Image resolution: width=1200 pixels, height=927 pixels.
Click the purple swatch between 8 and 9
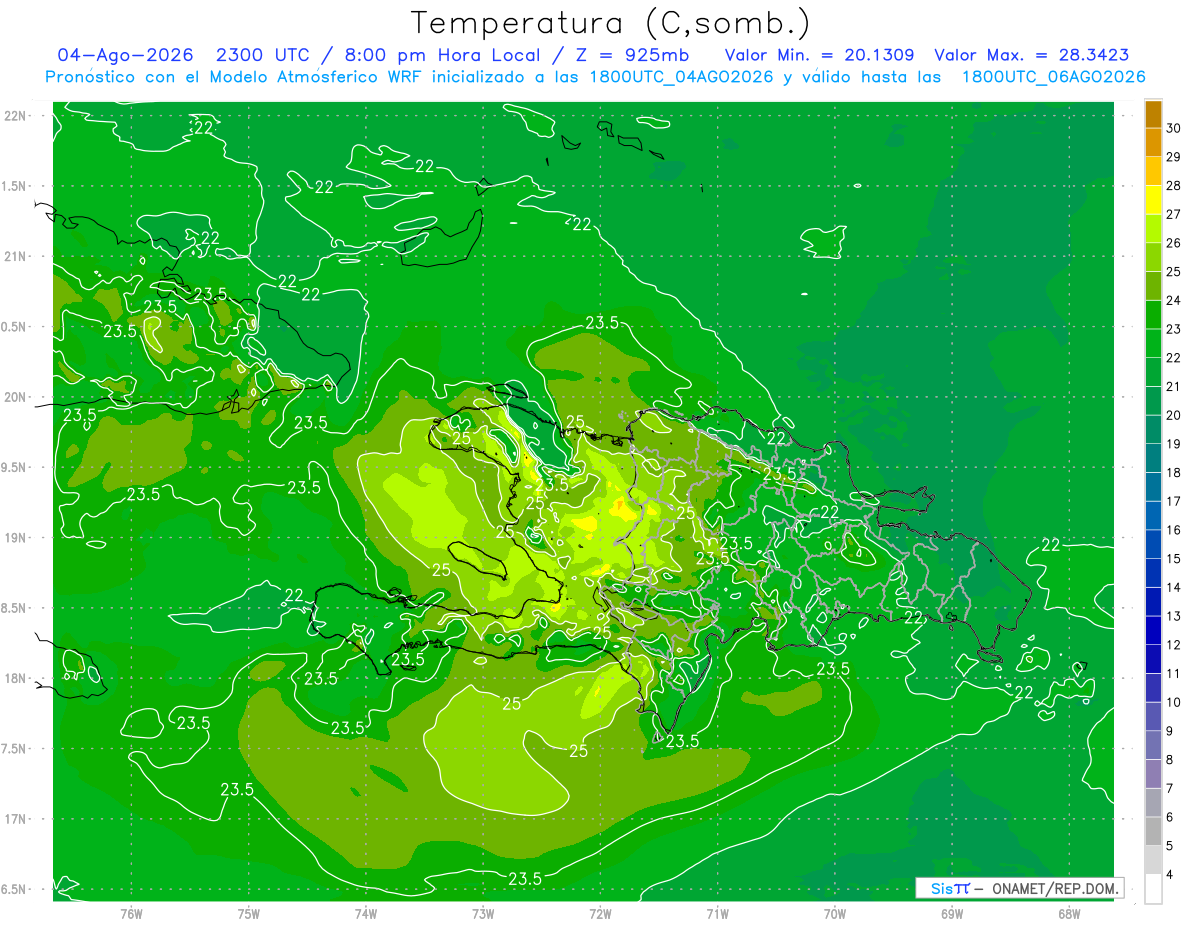coord(1153,745)
